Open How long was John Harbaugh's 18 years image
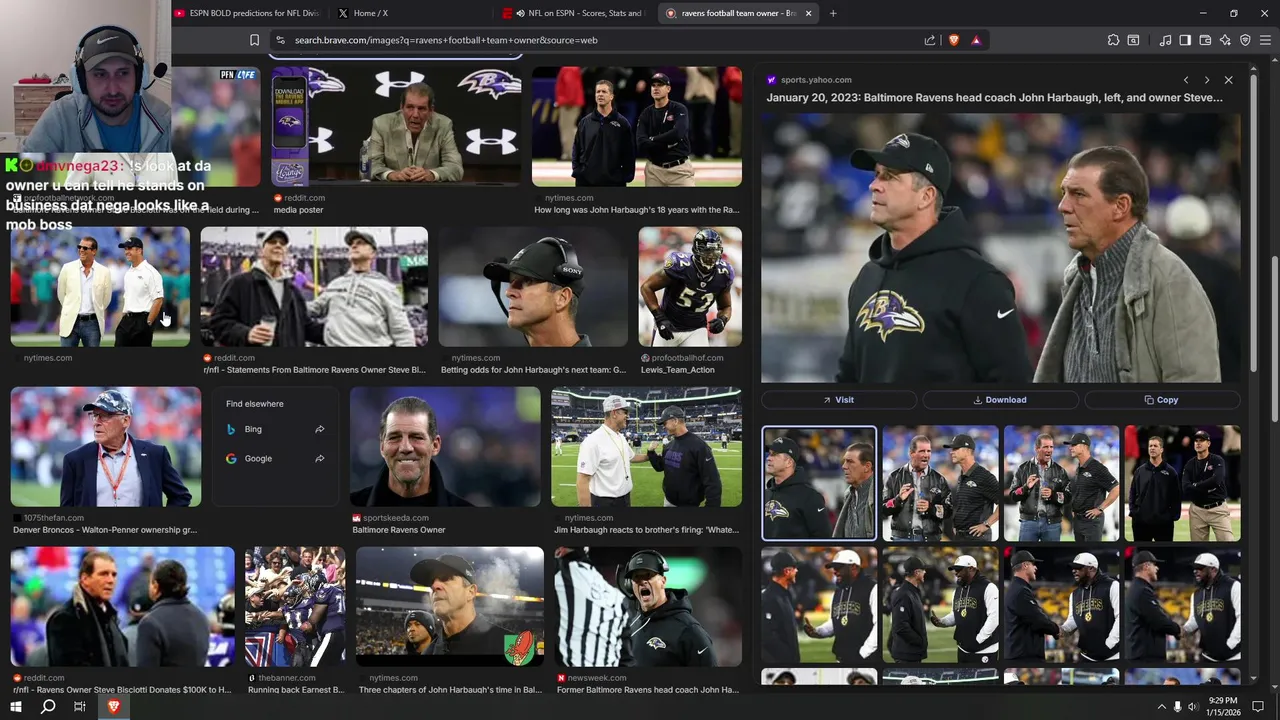The width and height of the screenshot is (1280, 720). (x=637, y=127)
